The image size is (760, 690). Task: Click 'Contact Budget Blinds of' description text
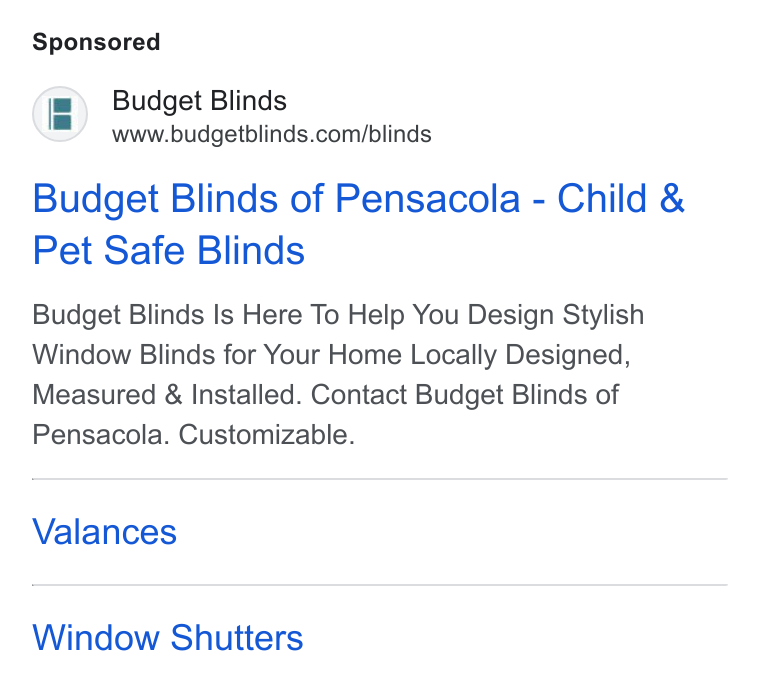click(x=465, y=394)
